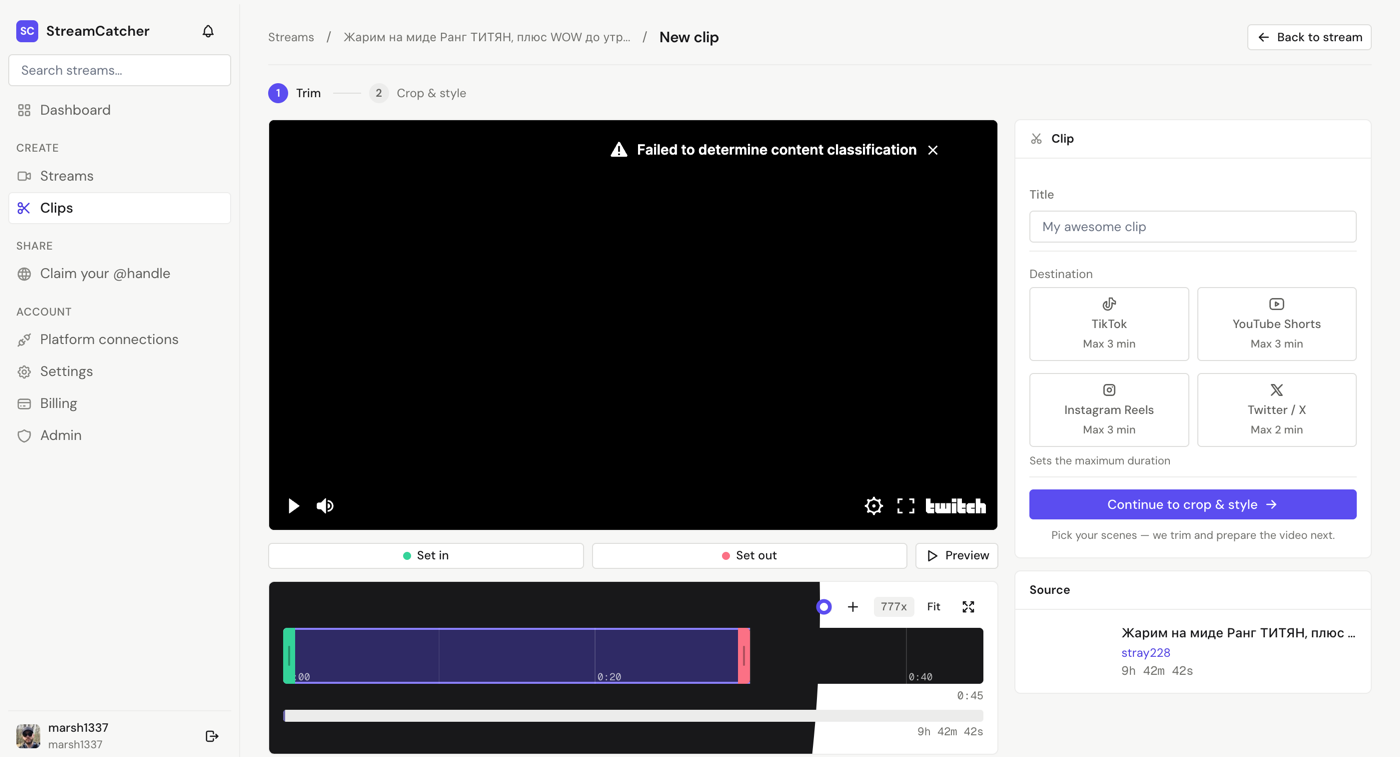The width and height of the screenshot is (1400, 757).
Task: Continue to crop & style
Action: coord(1193,505)
